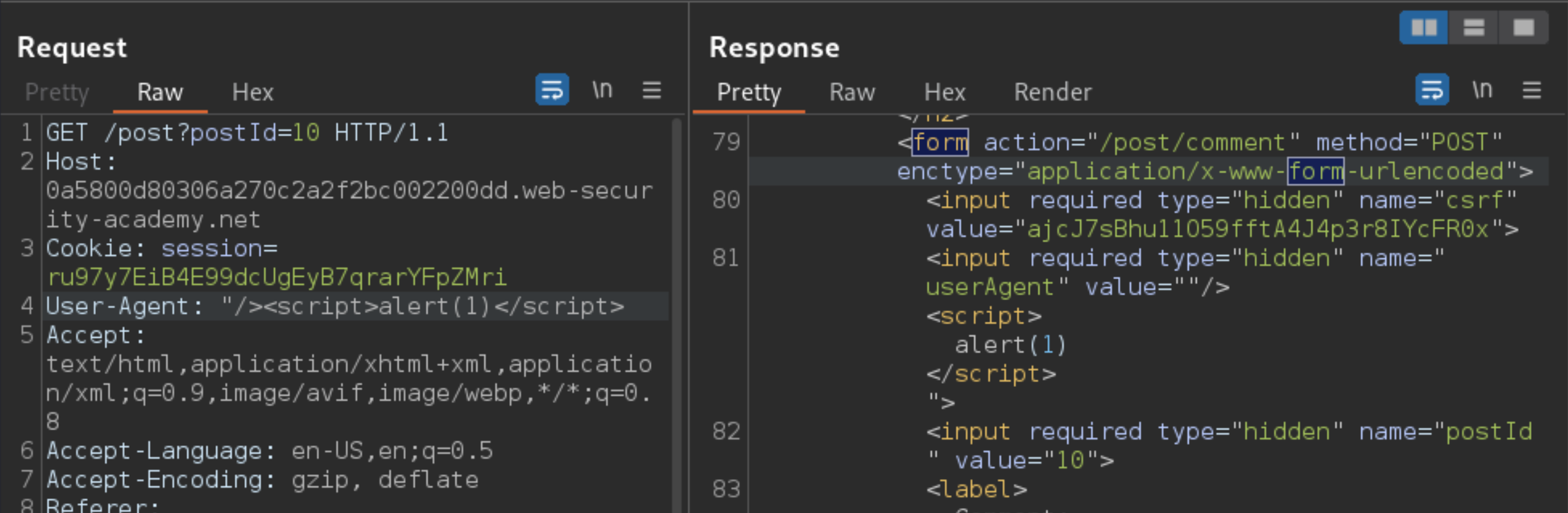Viewport: 1568px width, 513px height.
Task: Switch Request view to Hex tab
Action: click(253, 92)
